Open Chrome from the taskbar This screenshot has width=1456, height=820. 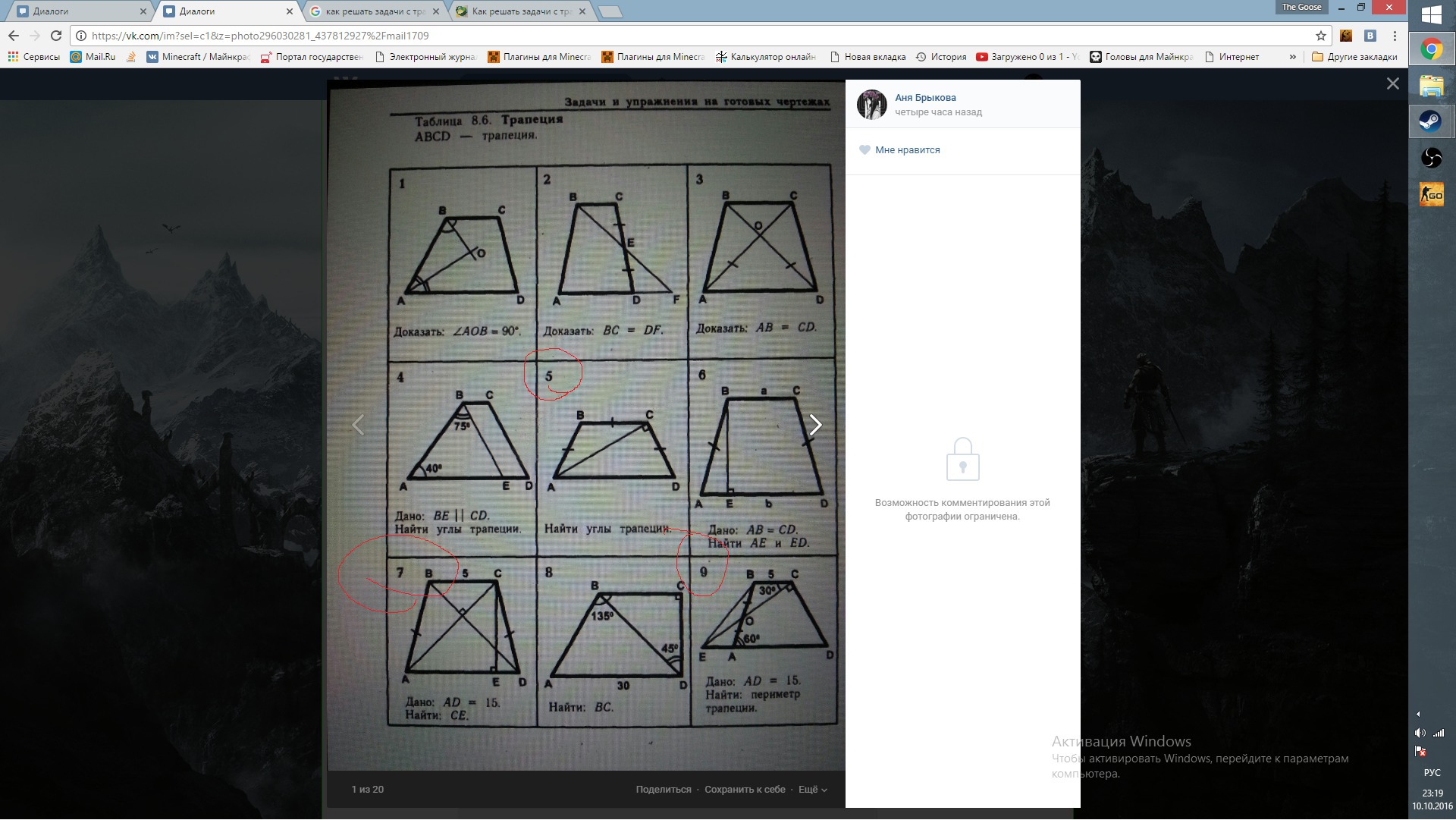click(x=1432, y=50)
